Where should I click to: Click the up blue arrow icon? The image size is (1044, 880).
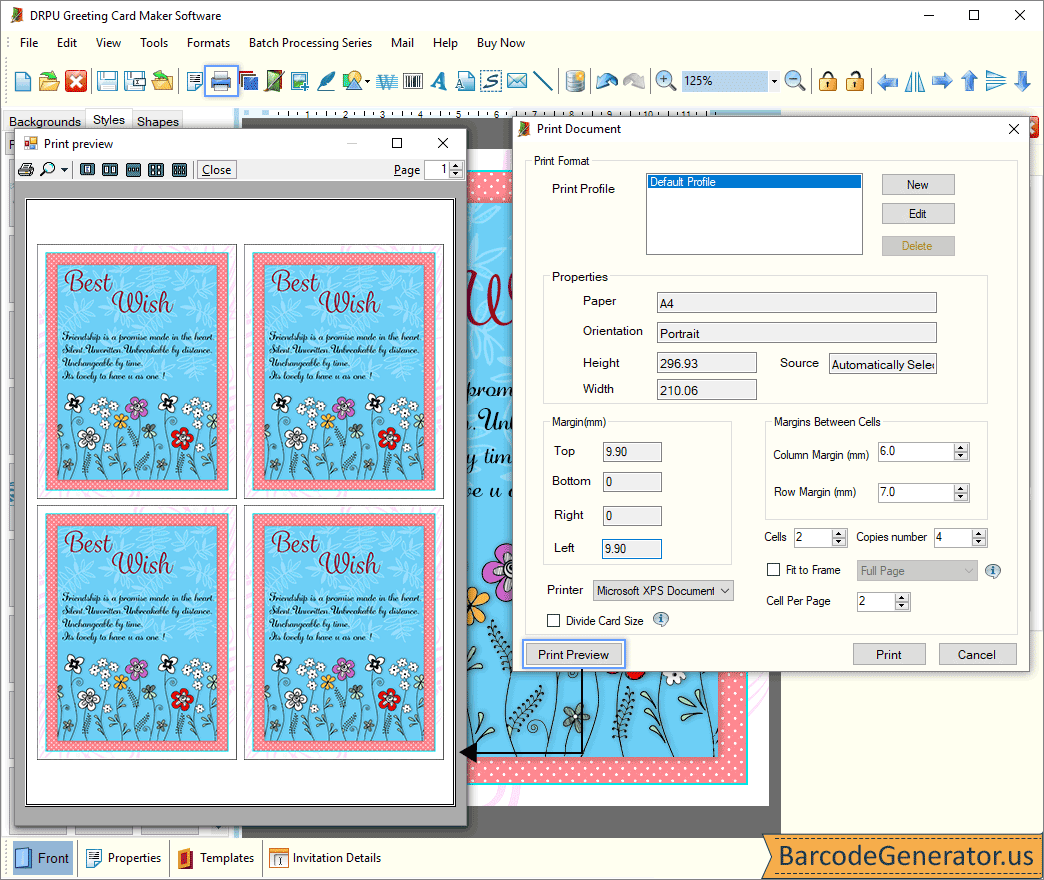click(969, 81)
